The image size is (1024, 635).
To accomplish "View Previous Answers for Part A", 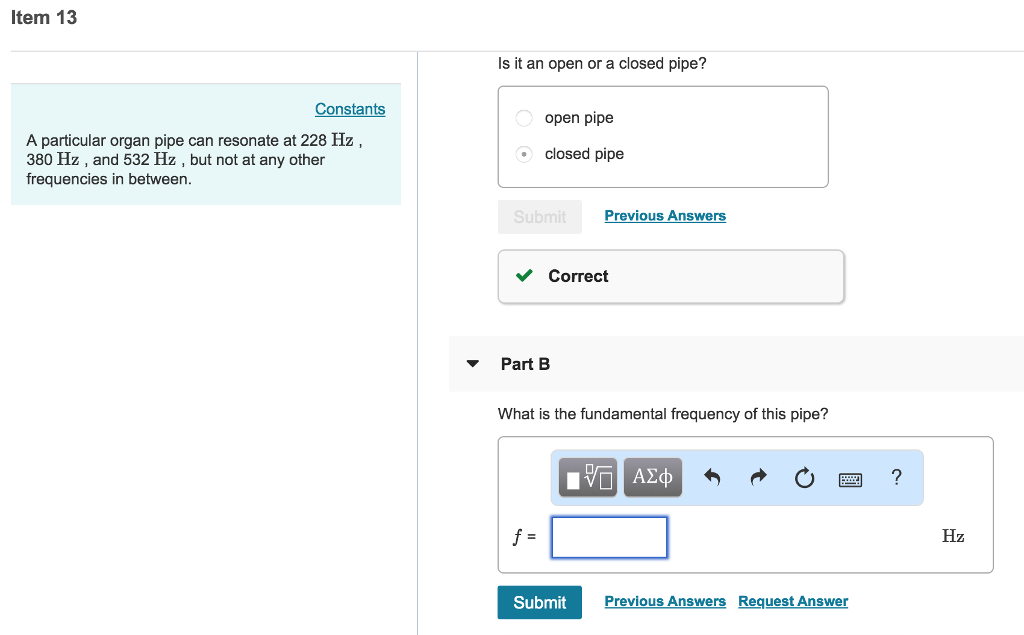I will 664,215.
